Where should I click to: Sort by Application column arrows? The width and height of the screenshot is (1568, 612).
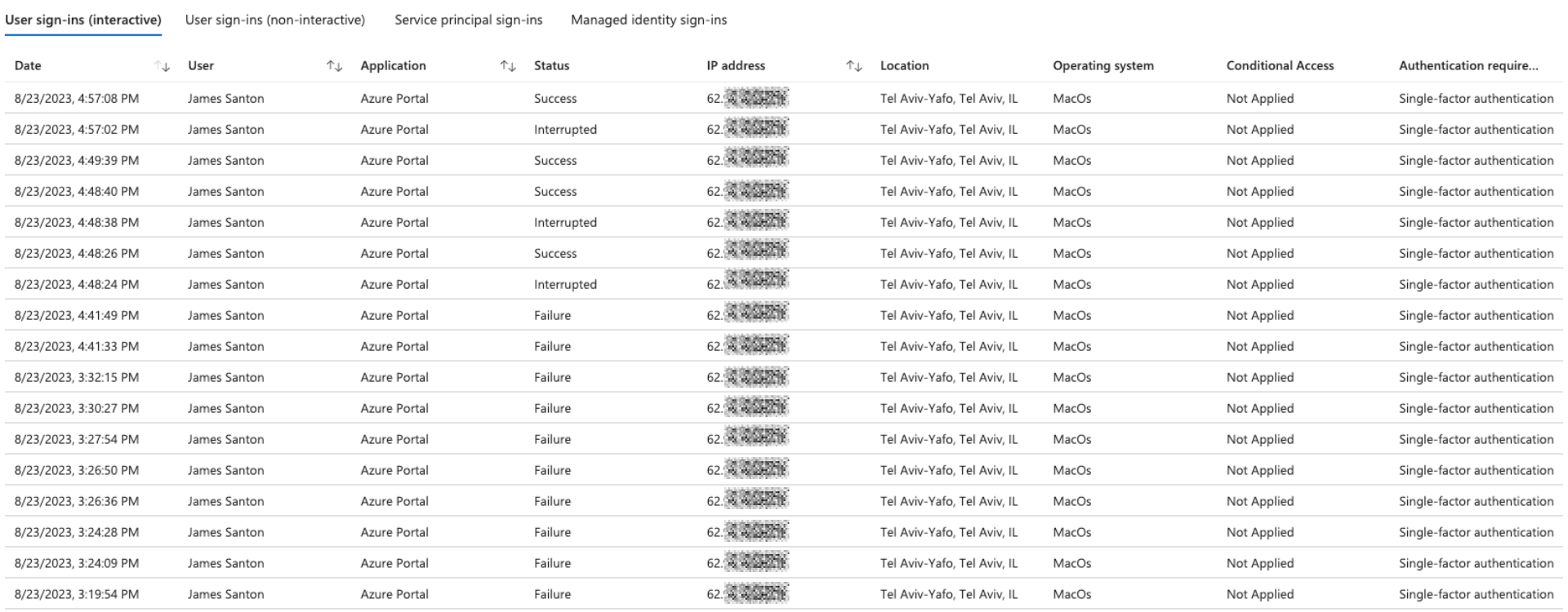[508, 66]
